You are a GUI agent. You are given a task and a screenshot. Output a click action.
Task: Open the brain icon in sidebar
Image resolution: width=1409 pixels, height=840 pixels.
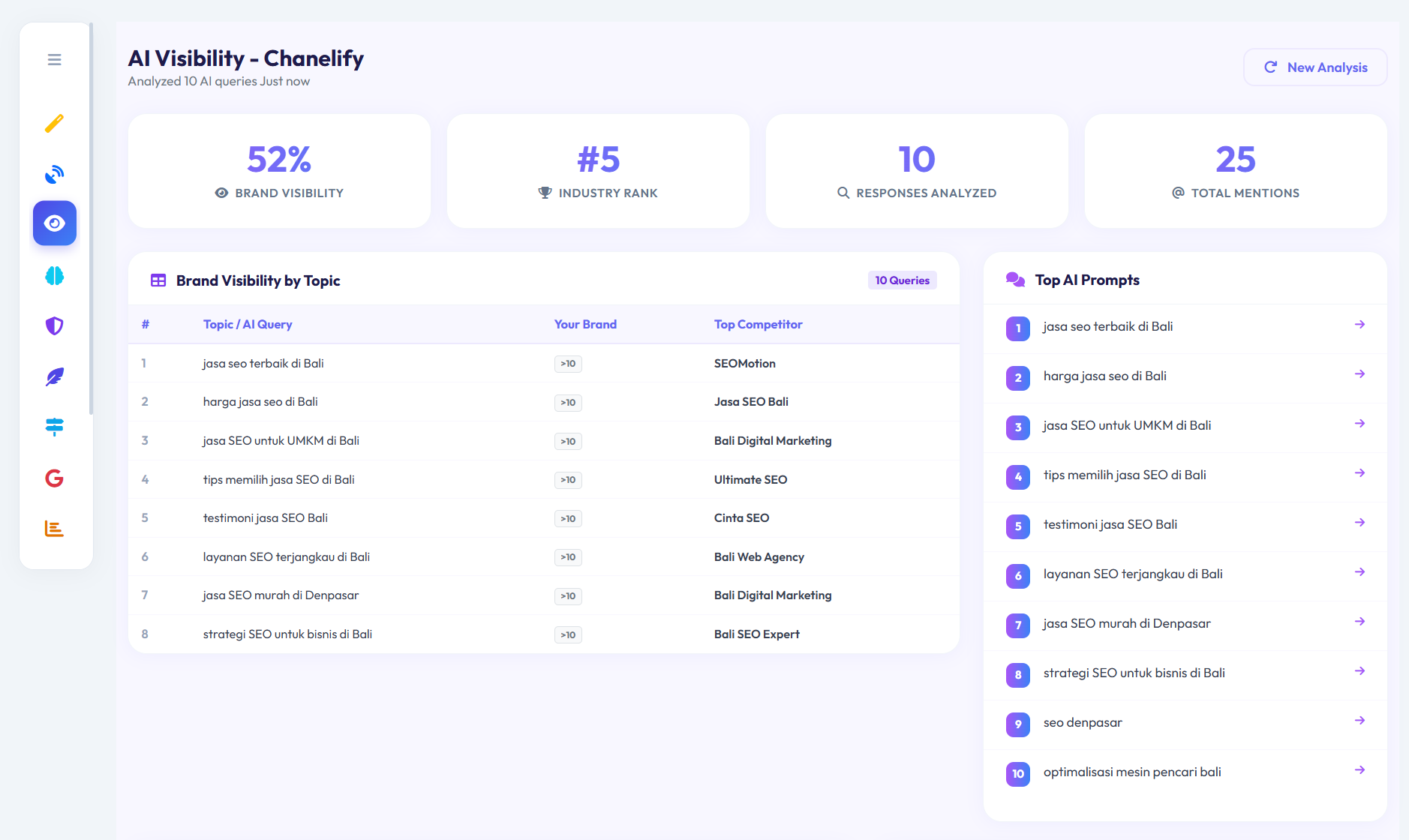click(54, 275)
